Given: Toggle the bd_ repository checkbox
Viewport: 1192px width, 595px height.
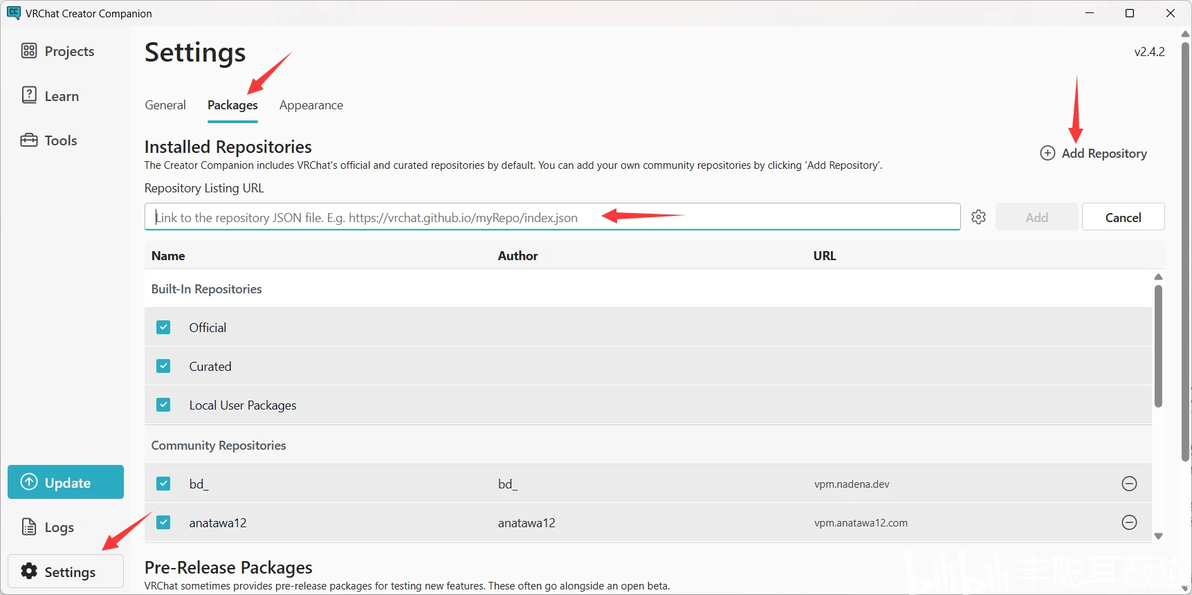Looking at the screenshot, I should coord(163,483).
